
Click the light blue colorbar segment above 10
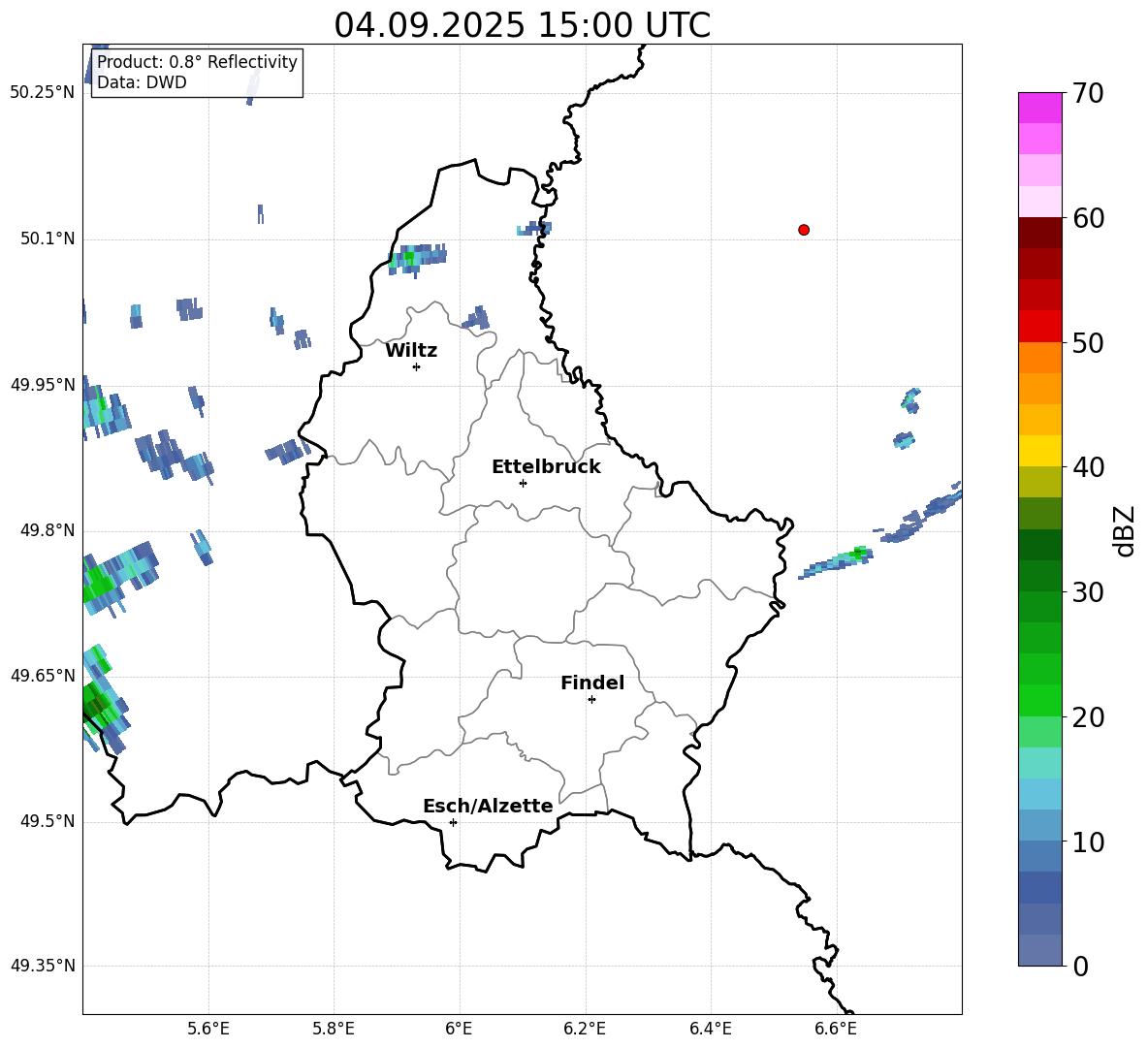tap(1039, 825)
